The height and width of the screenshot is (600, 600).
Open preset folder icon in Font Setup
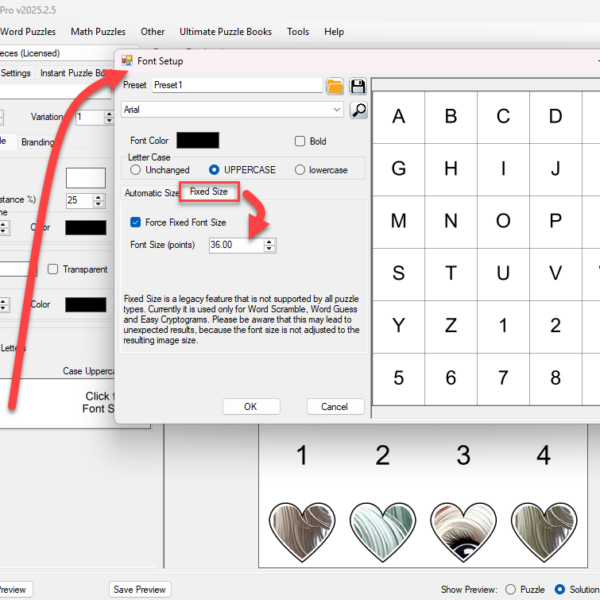(x=335, y=86)
